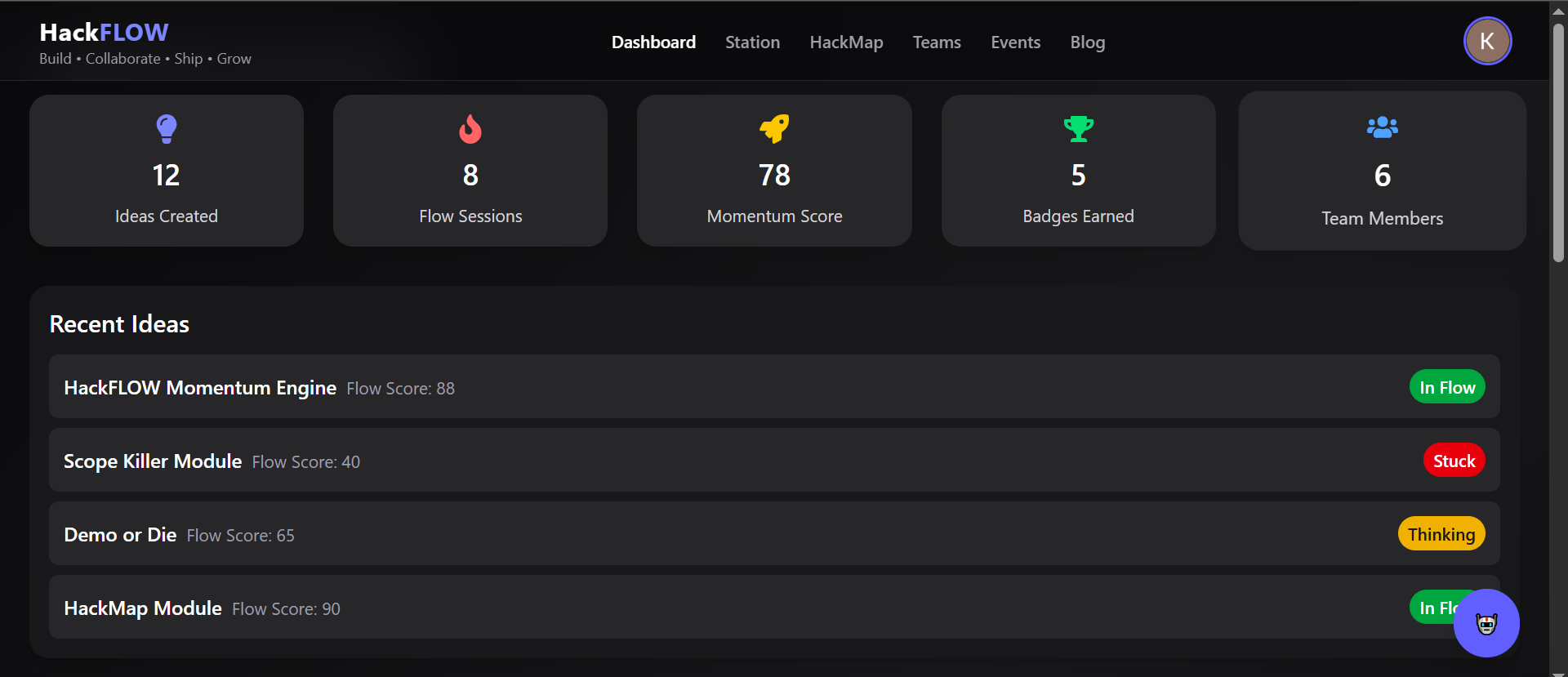
Task: Click the Recent Ideas heading
Action: pos(119,324)
